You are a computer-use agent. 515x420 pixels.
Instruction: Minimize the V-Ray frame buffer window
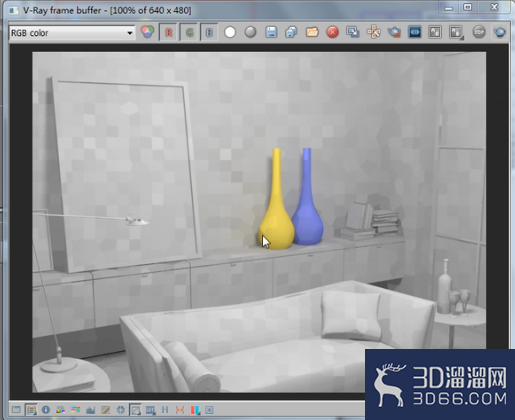tap(449, 7)
